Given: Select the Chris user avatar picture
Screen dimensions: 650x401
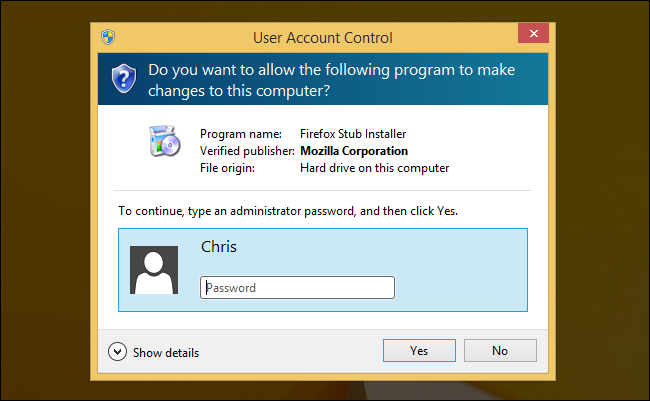Looking at the screenshot, I should coord(155,270).
